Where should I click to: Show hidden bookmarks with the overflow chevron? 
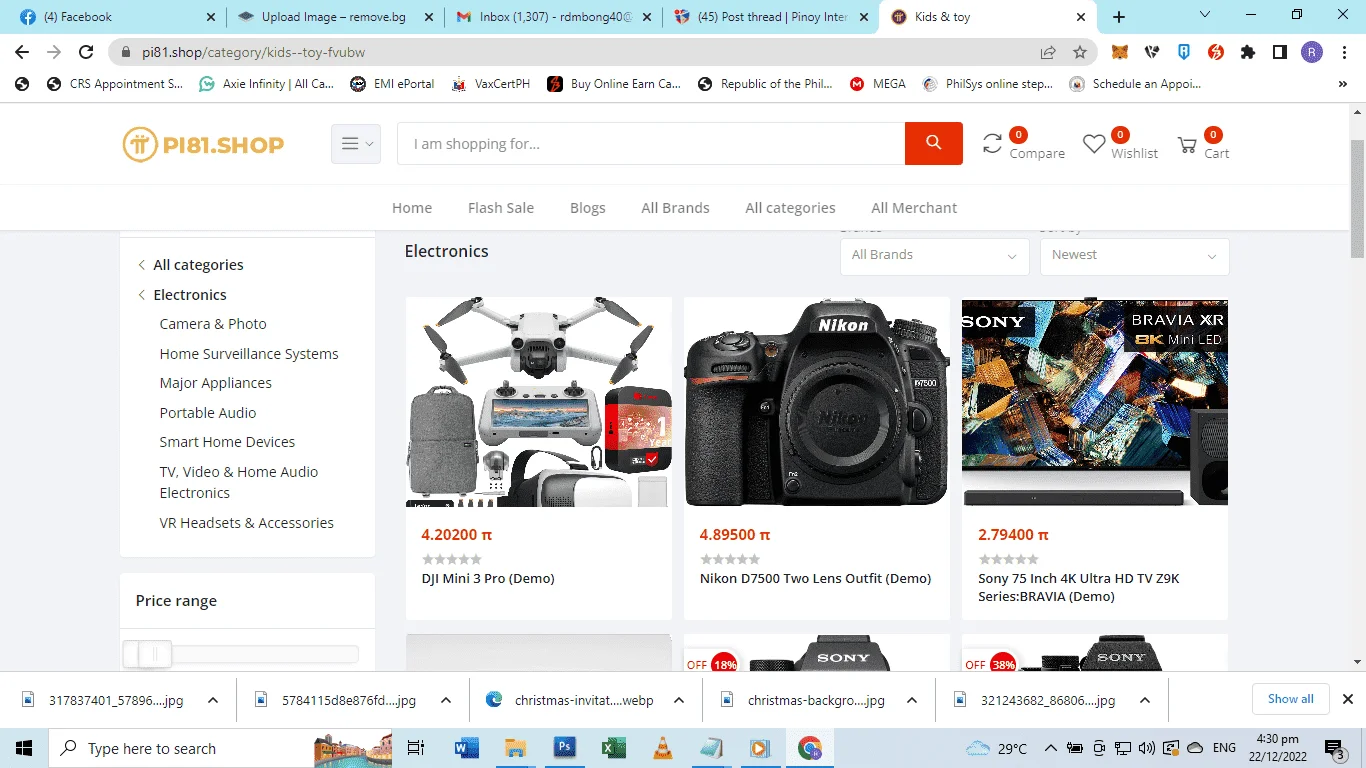click(x=1342, y=84)
